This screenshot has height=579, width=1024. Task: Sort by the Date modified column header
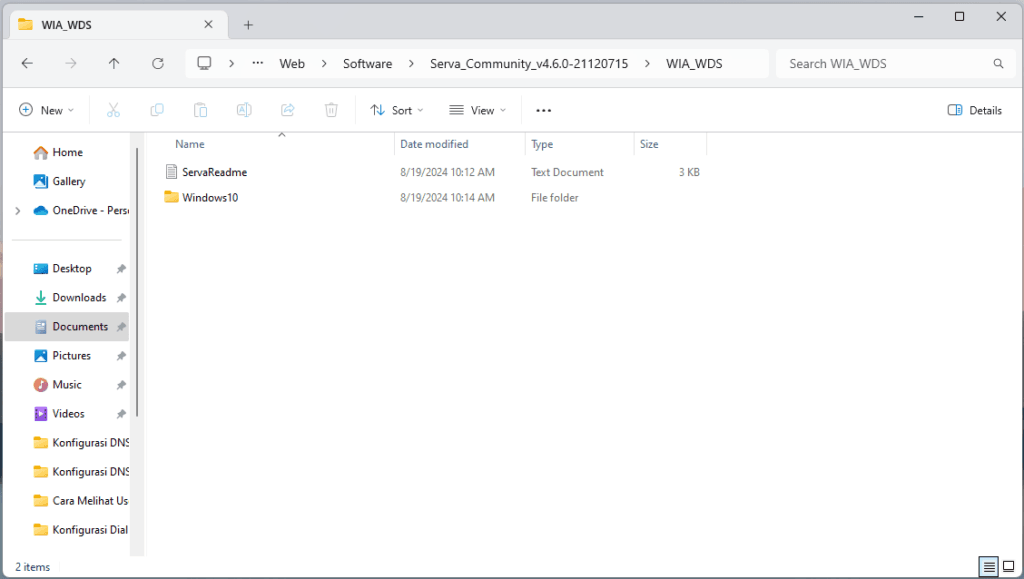[x=434, y=144]
